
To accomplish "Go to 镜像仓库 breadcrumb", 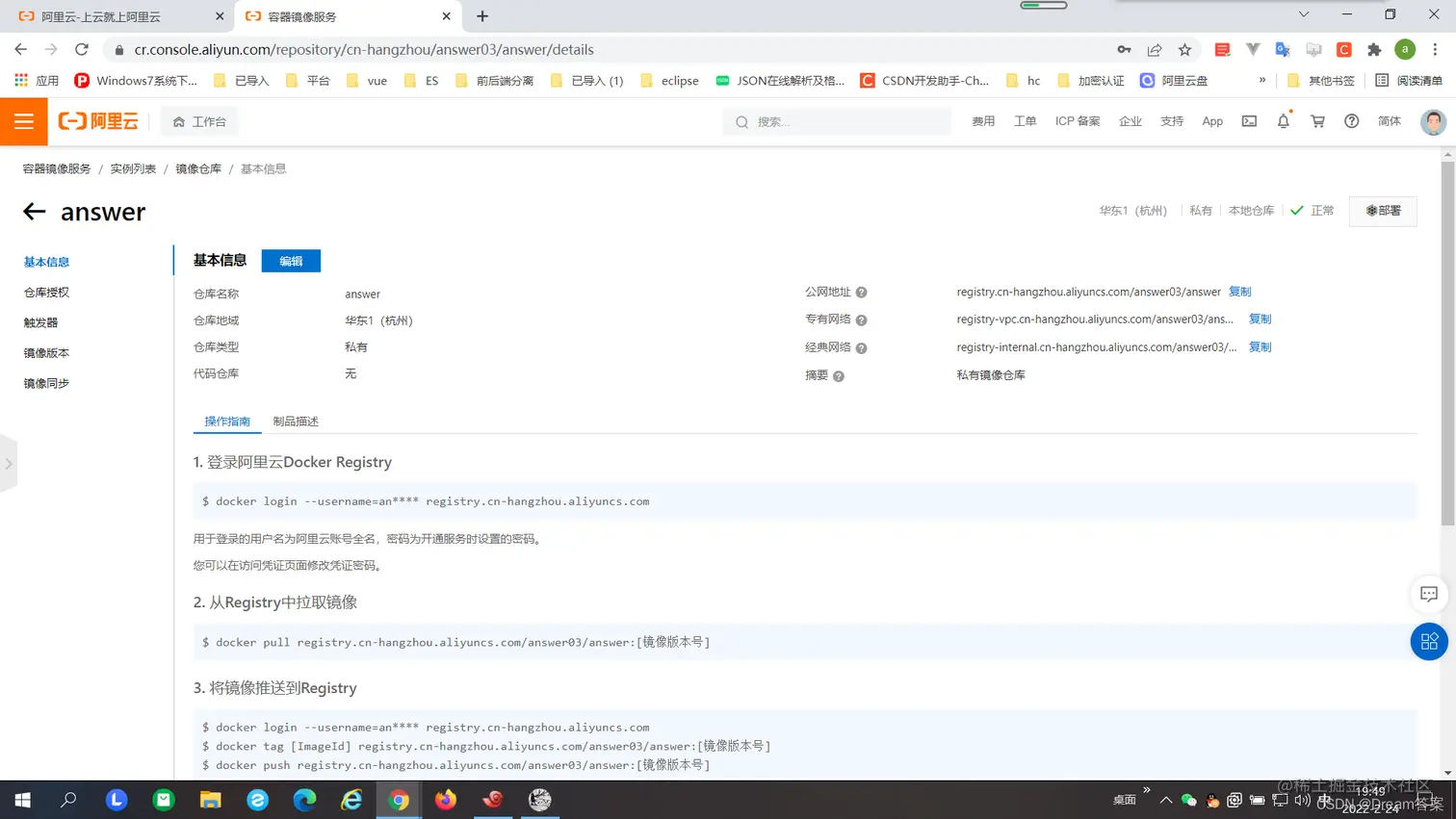I will click(x=198, y=168).
